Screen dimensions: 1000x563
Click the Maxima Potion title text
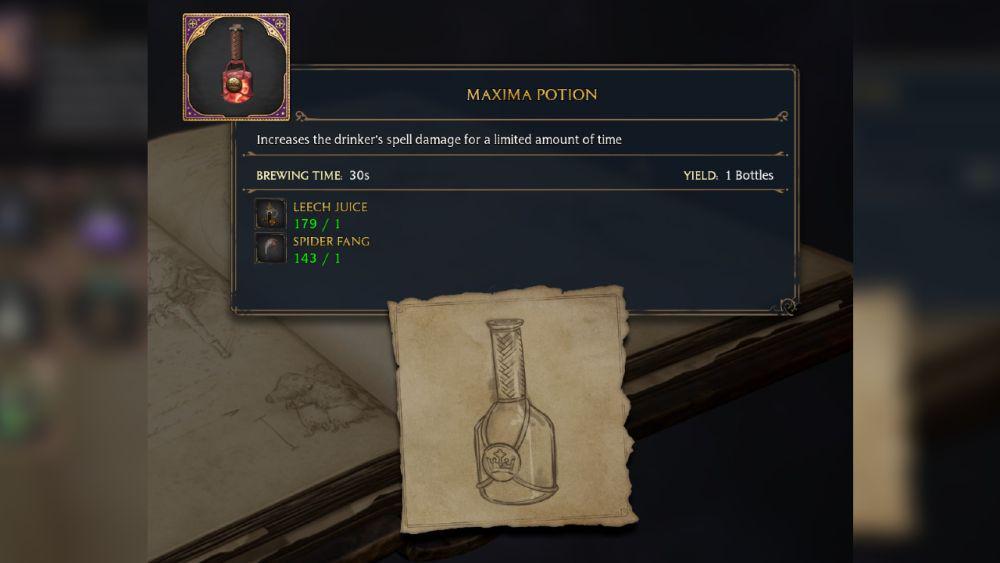[532, 94]
